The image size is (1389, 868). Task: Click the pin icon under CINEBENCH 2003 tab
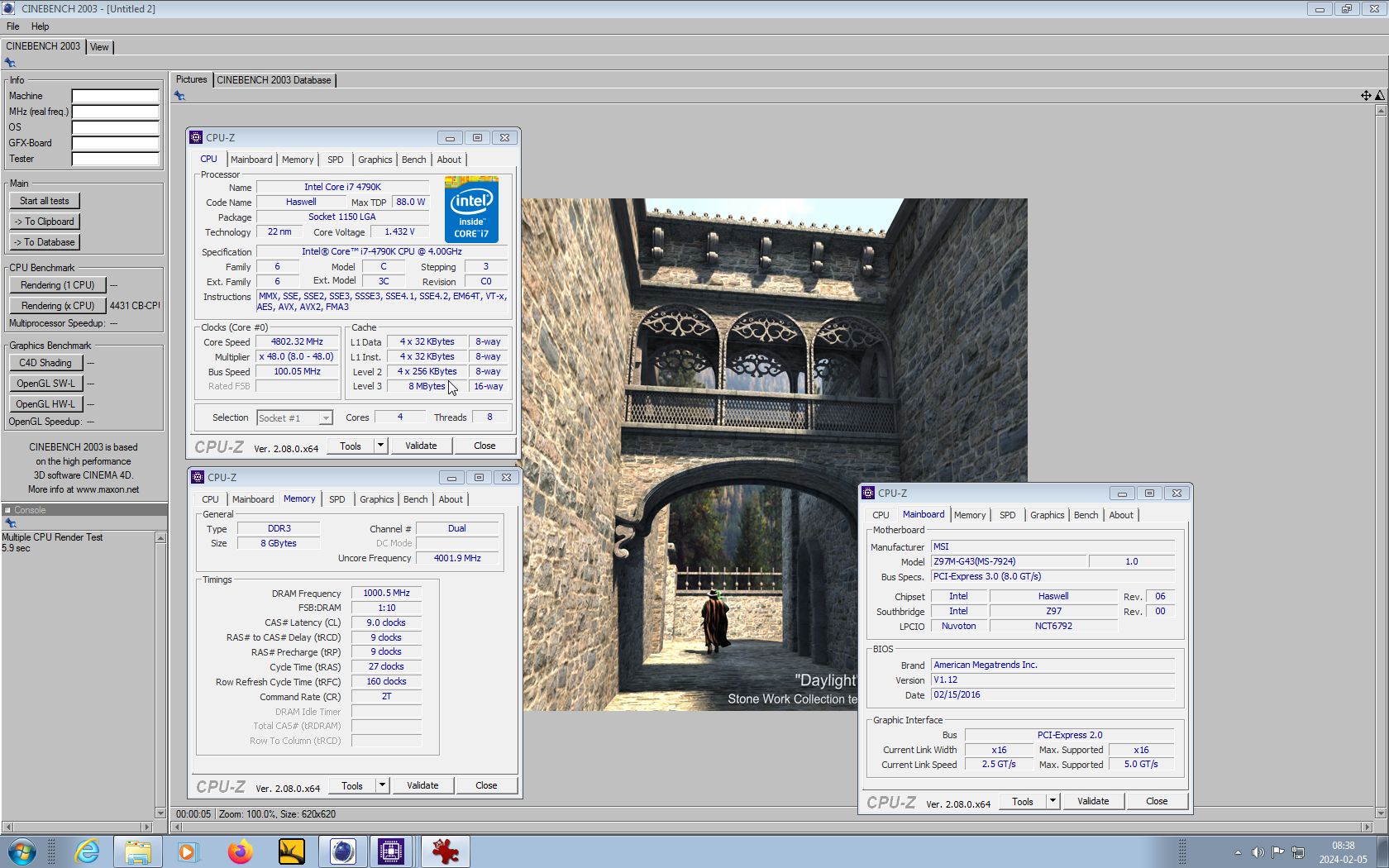point(10,63)
